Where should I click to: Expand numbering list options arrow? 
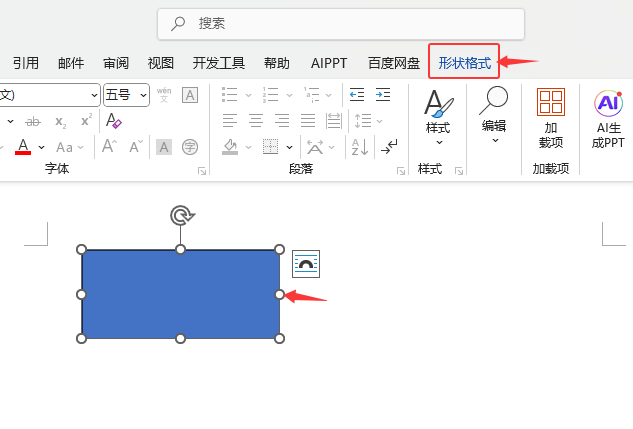click(x=289, y=95)
